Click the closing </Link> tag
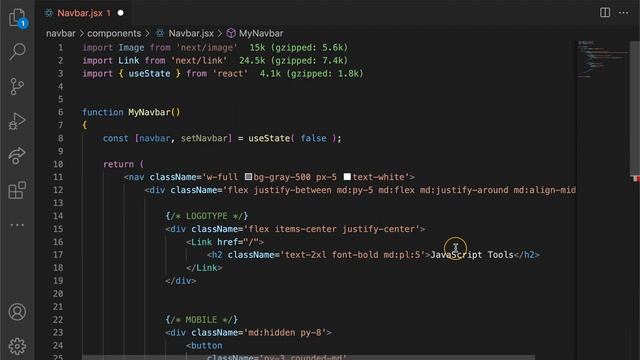The image size is (640, 360). pyautogui.click(x=204, y=268)
